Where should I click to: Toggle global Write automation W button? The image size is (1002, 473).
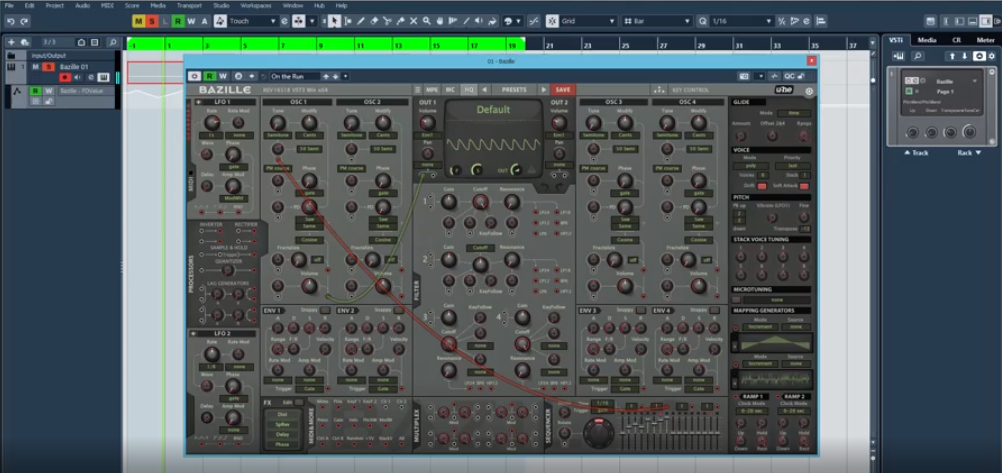(191, 21)
